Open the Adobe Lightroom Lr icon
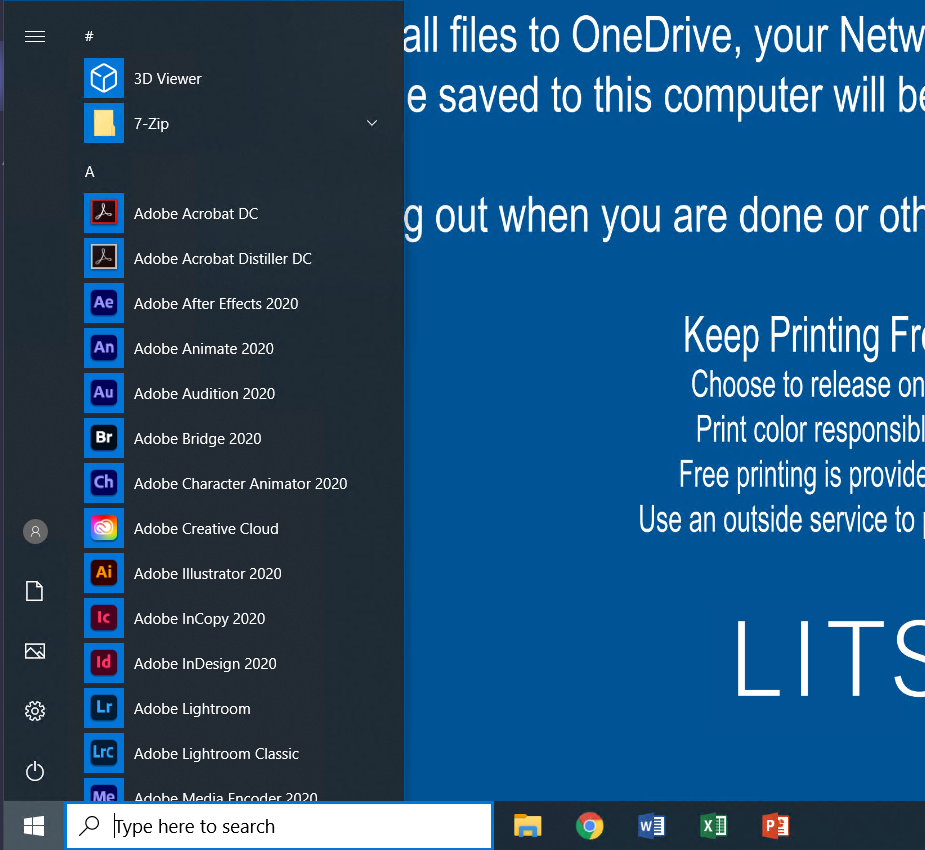 104,708
